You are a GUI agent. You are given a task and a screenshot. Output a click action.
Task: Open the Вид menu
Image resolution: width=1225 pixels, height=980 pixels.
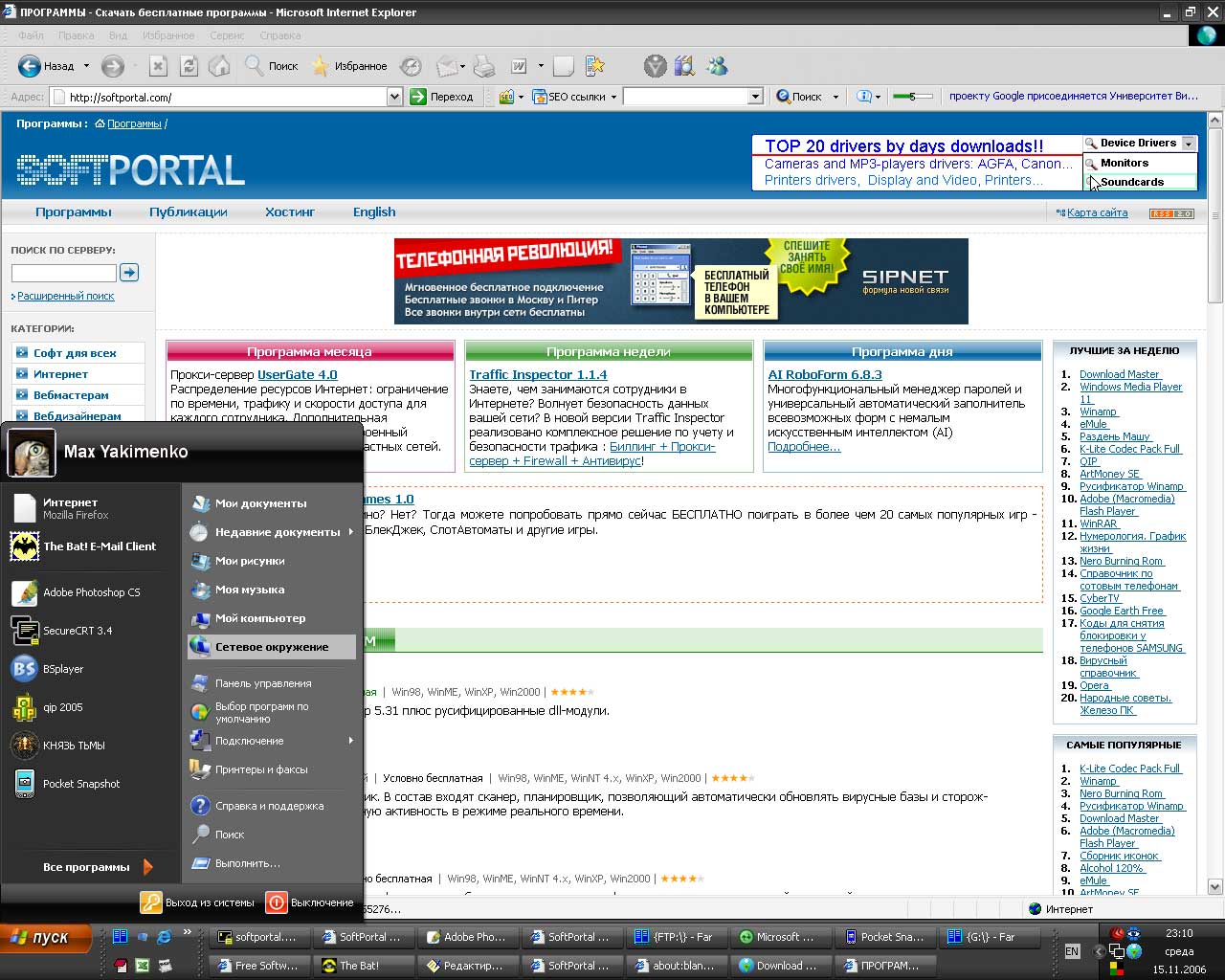(118, 35)
